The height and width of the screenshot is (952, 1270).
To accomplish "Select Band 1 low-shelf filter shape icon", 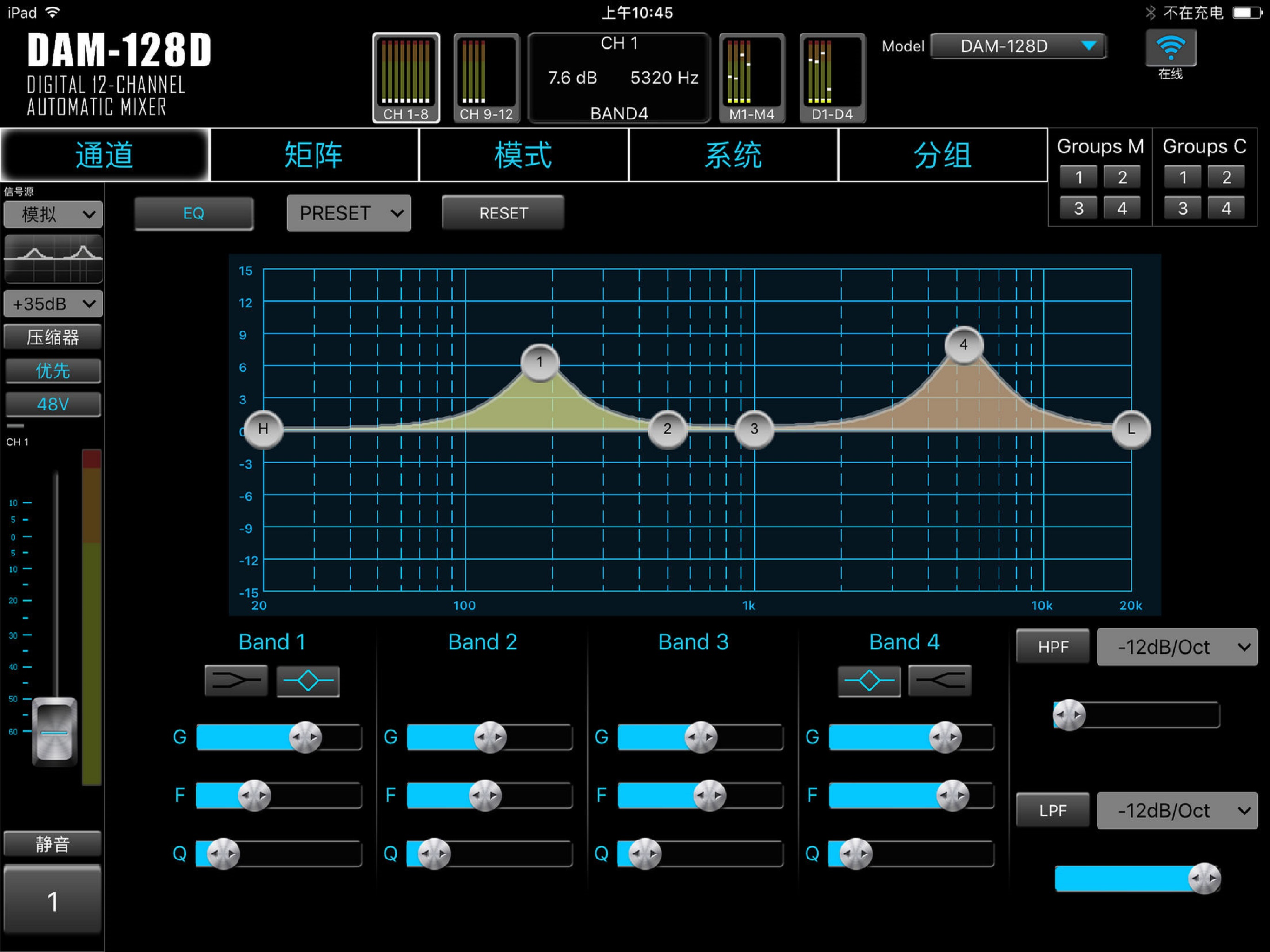I will [x=236, y=681].
